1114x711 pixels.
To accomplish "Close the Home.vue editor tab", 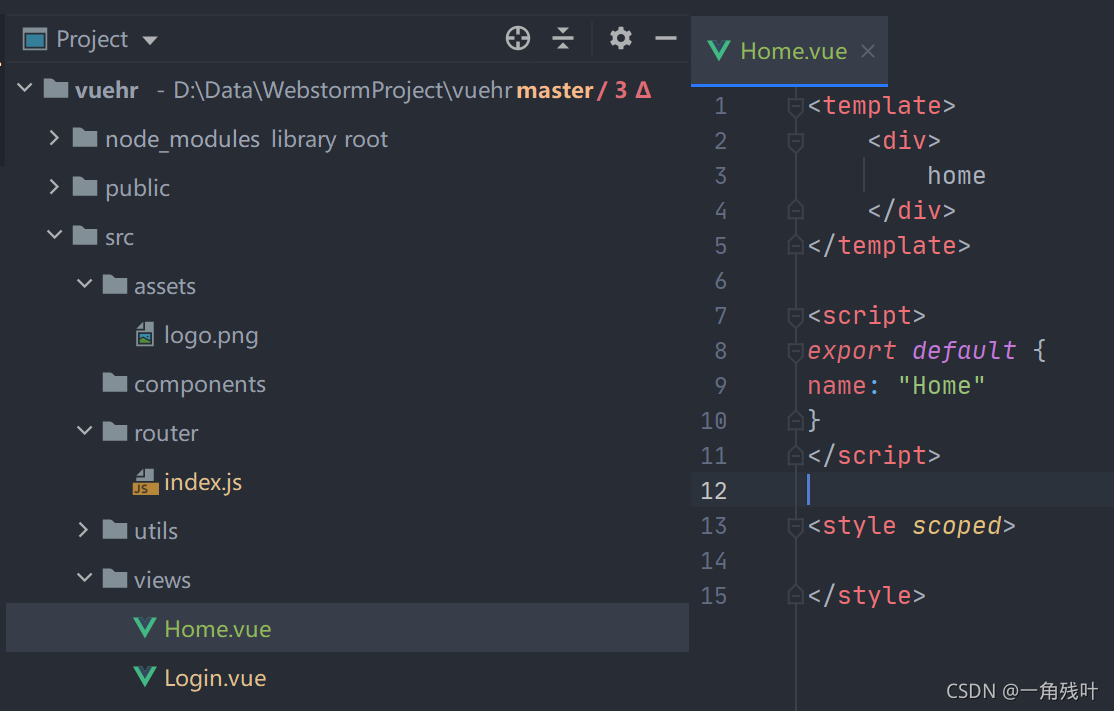I will tap(867, 51).
